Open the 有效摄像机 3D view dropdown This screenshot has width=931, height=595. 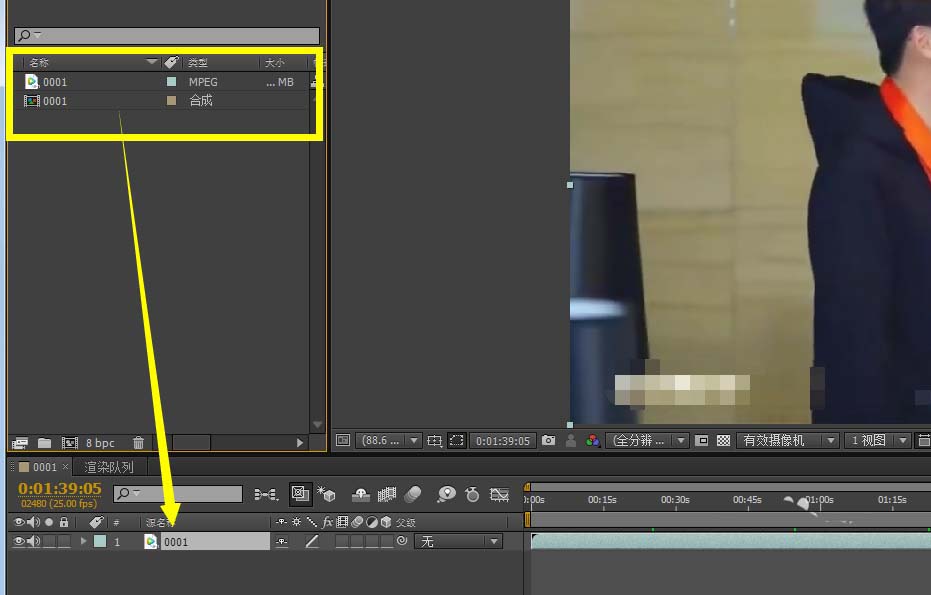(x=787, y=441)
